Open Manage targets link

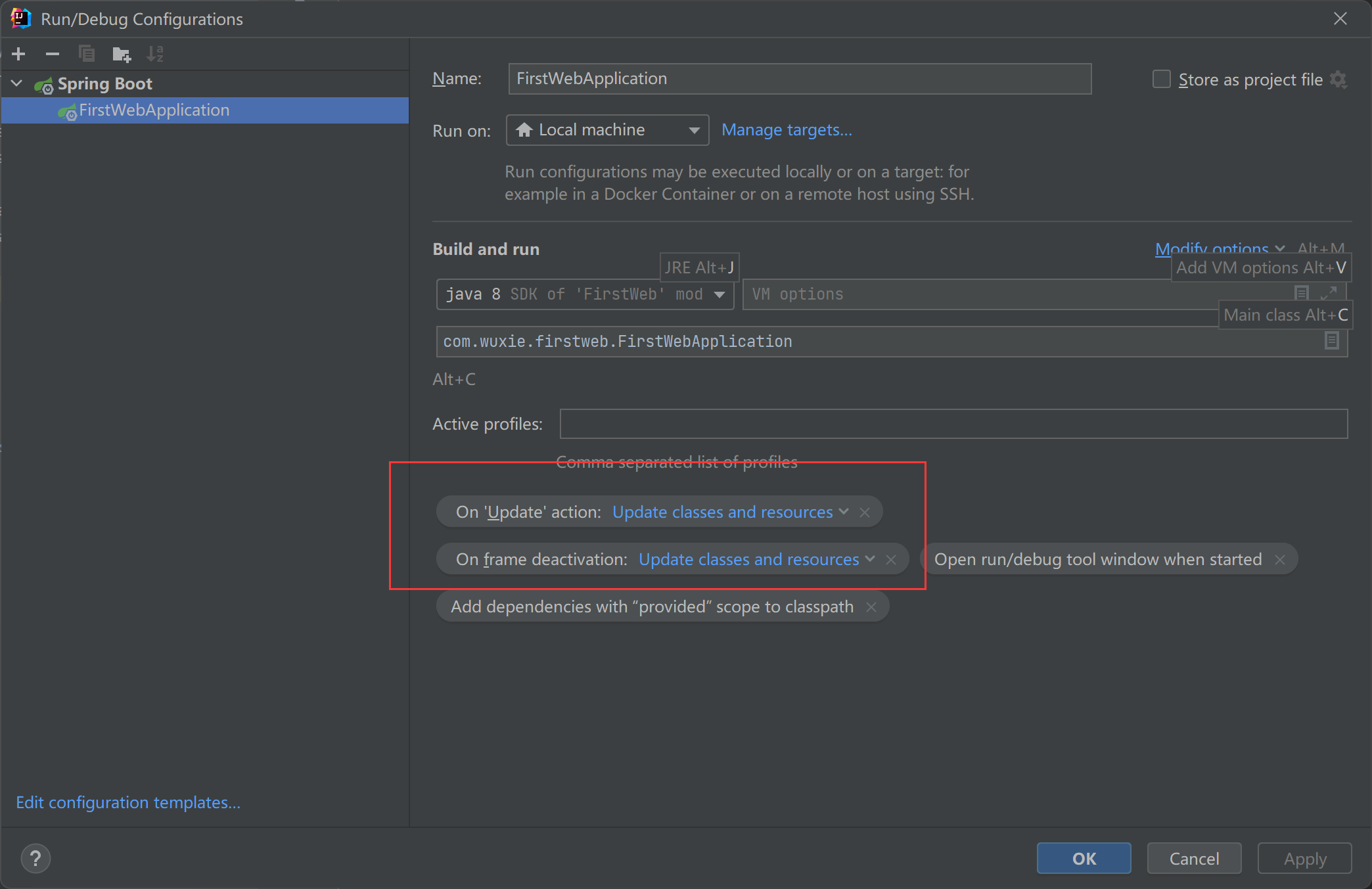[787, 130]
